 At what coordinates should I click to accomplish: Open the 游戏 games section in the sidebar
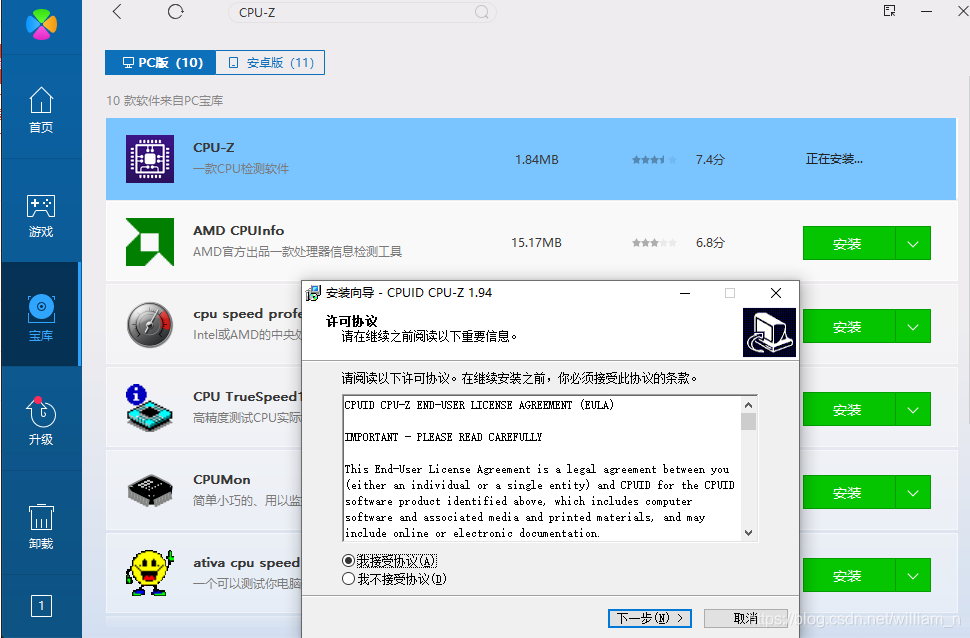(41, 215)
